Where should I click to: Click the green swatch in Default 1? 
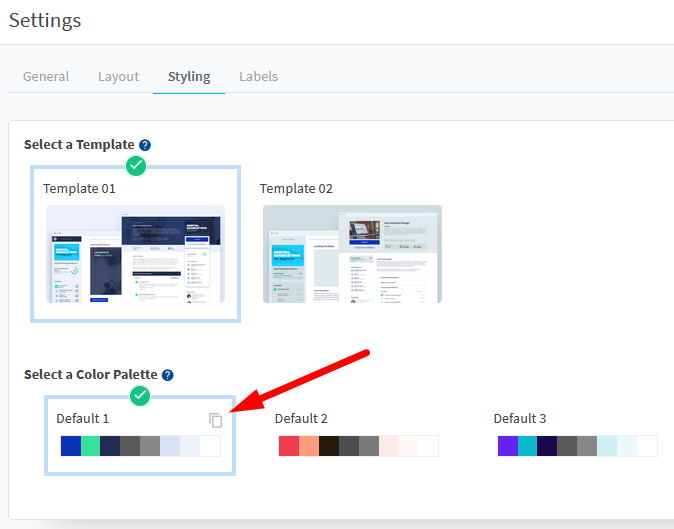click(91, 446)
